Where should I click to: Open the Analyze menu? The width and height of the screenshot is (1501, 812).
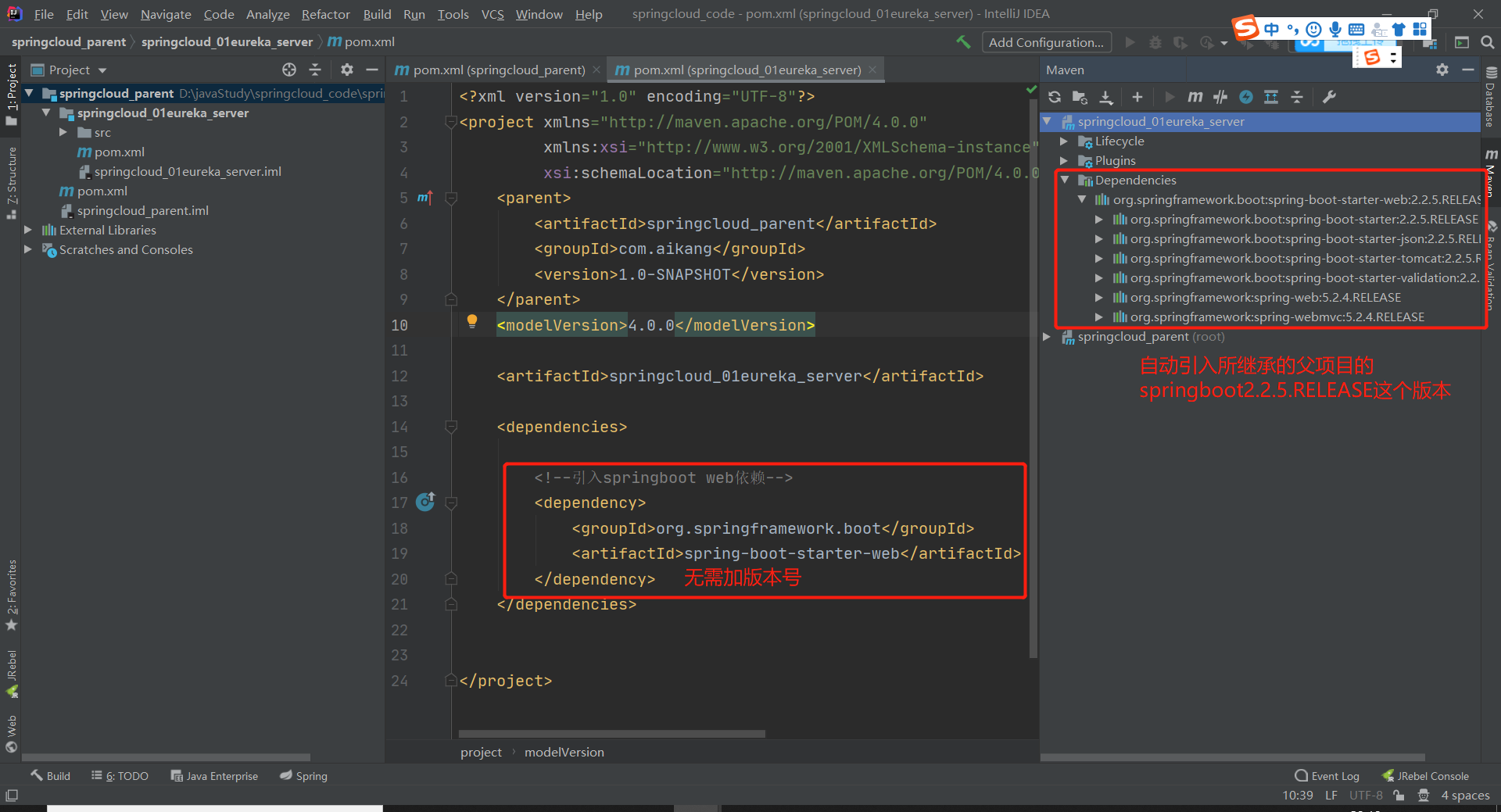click(x=267, y=14)
